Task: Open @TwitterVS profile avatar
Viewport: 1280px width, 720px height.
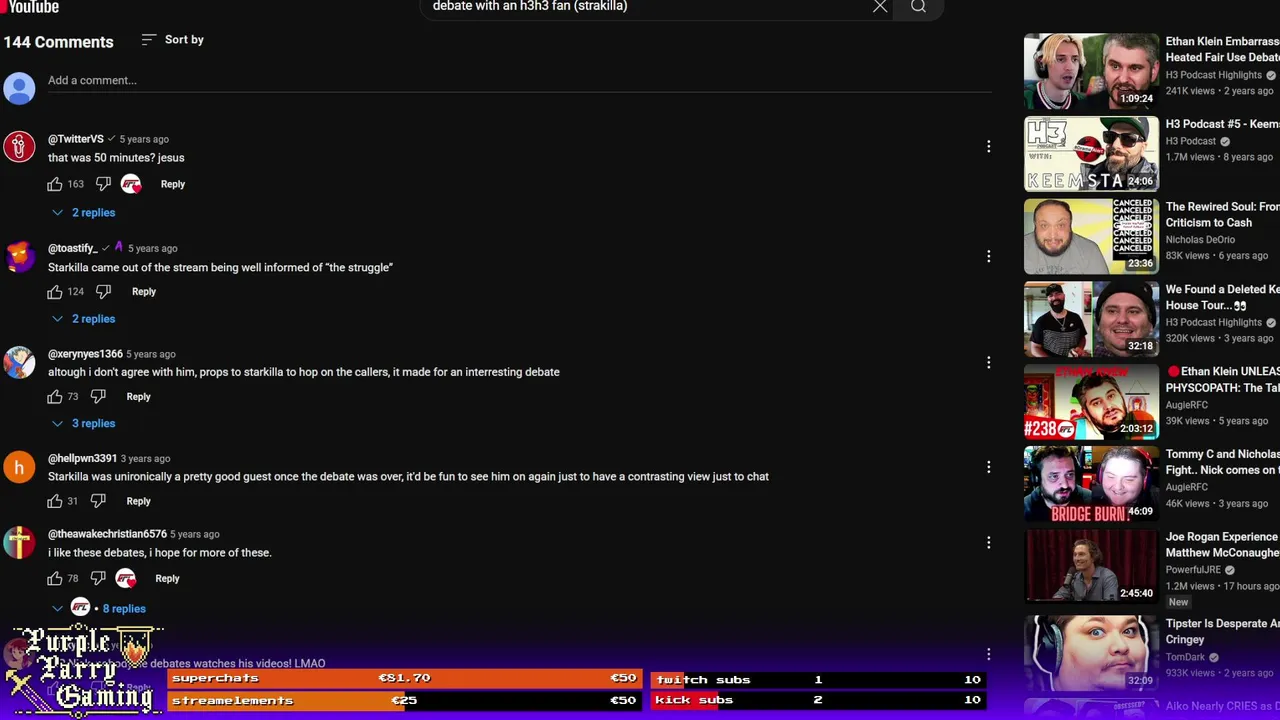Action: 19,147
